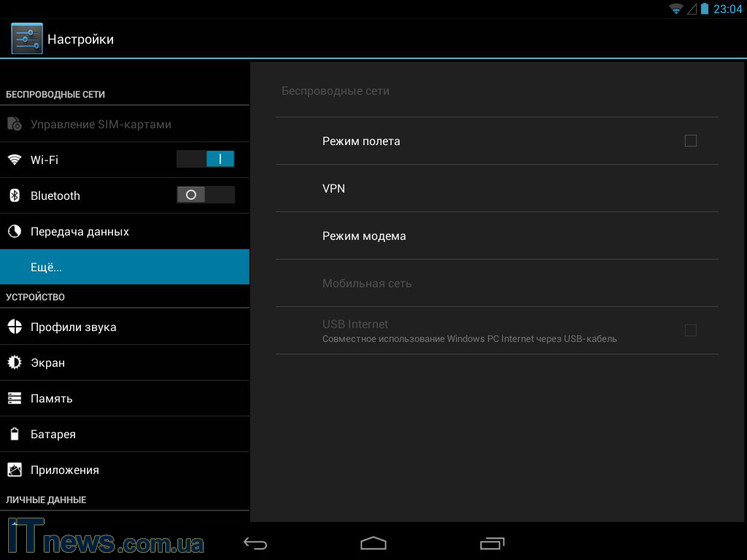Image resolution: width=747 pixels, height=560 pixels.
Task: Select the Ещё… menu item
Action: [x=124, y=267]
